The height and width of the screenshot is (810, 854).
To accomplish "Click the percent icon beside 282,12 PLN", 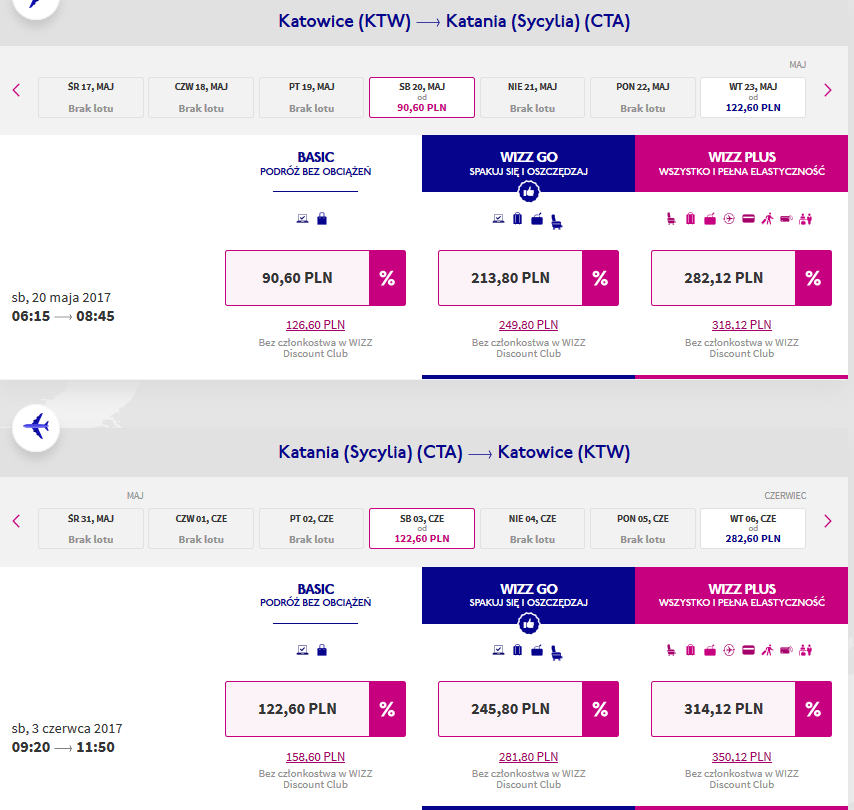I will (x=813, y=278).
